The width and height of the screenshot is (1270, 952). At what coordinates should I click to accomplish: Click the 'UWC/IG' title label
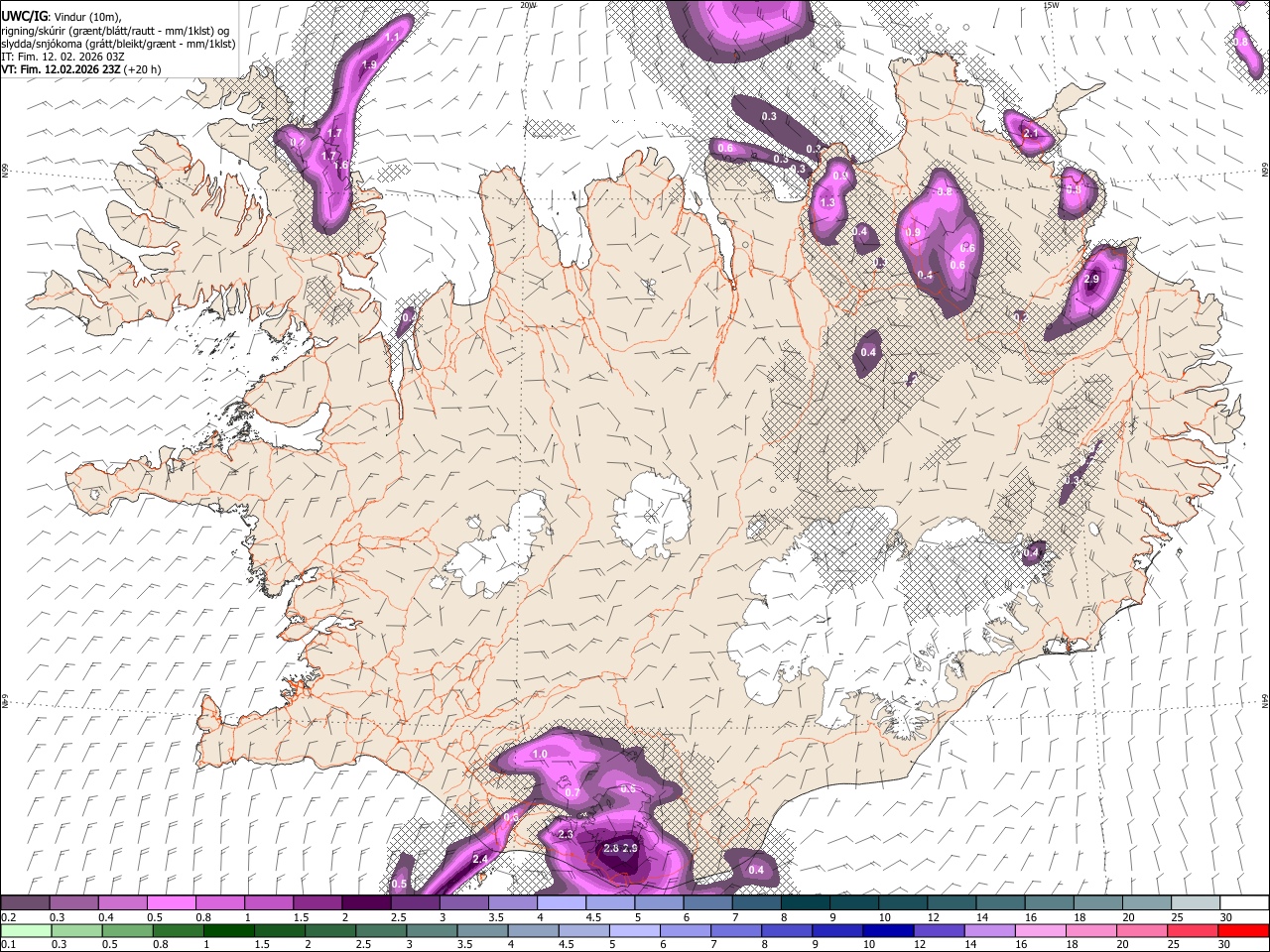point(25,15)
